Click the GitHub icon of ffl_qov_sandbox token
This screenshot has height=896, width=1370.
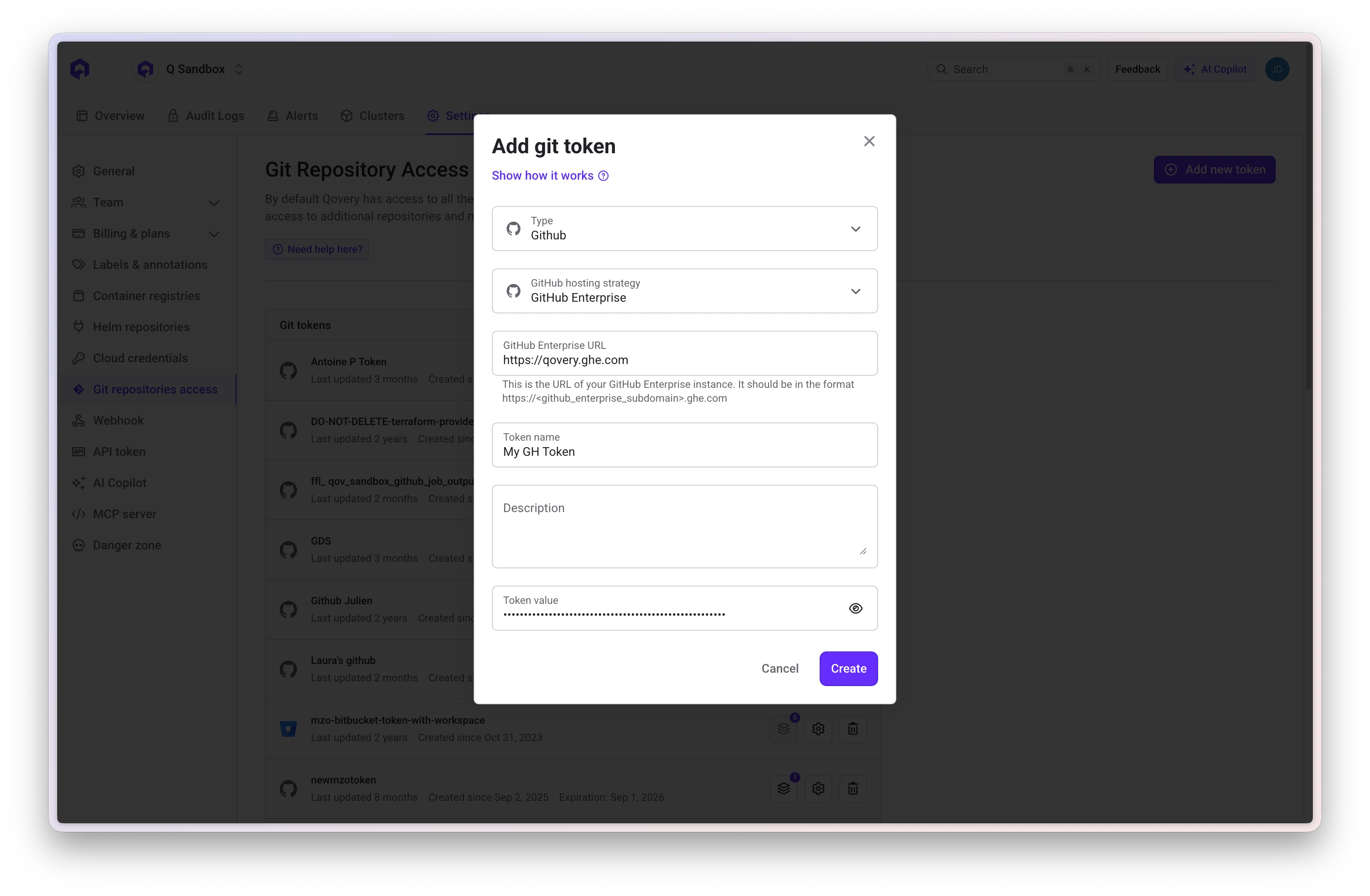pos(288,490)
